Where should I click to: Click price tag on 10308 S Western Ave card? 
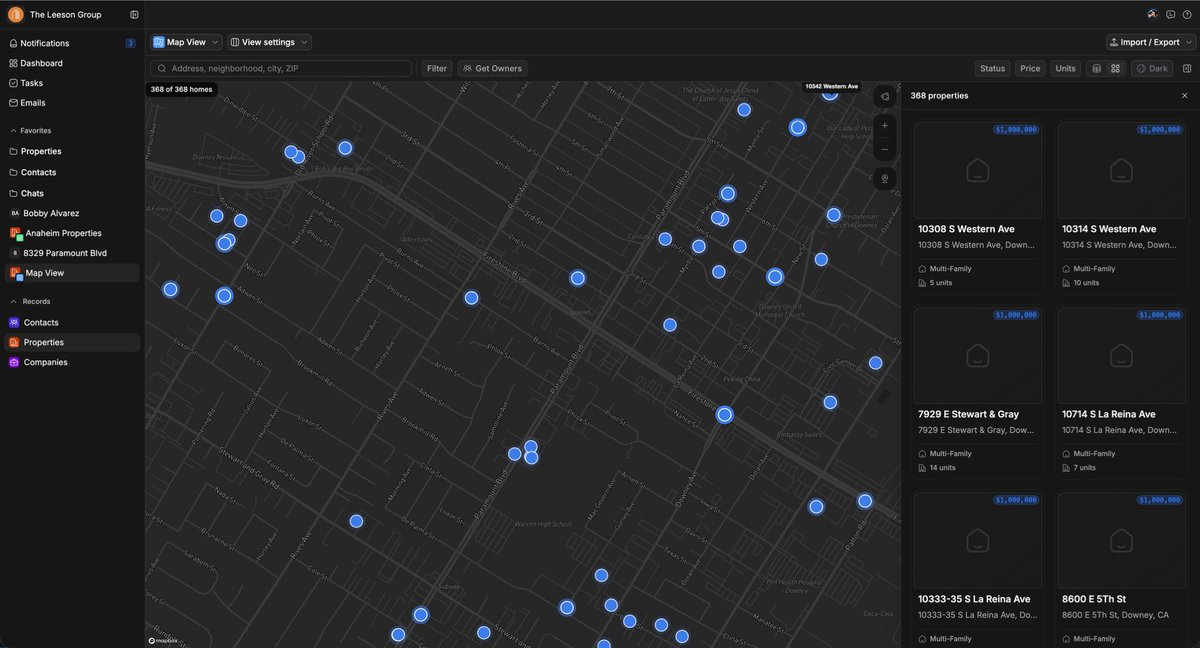coord(1016,130)
